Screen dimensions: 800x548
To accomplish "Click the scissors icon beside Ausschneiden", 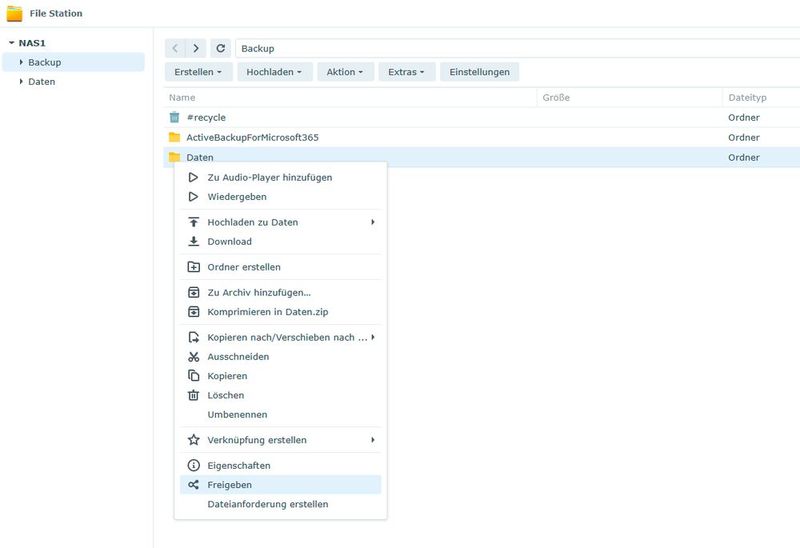I will coord(193,357).
